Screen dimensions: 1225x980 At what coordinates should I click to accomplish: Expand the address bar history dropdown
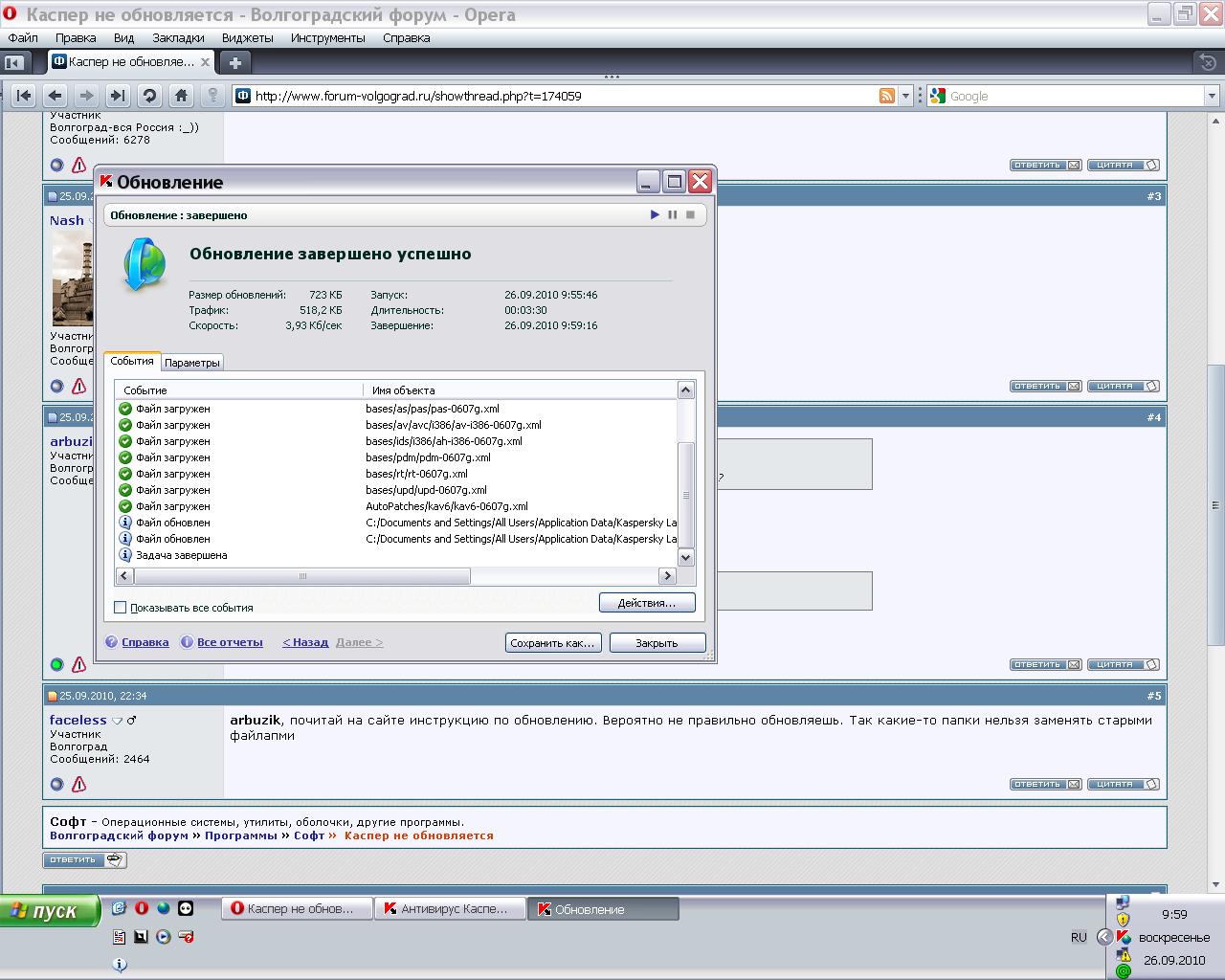tap(905, 96)
